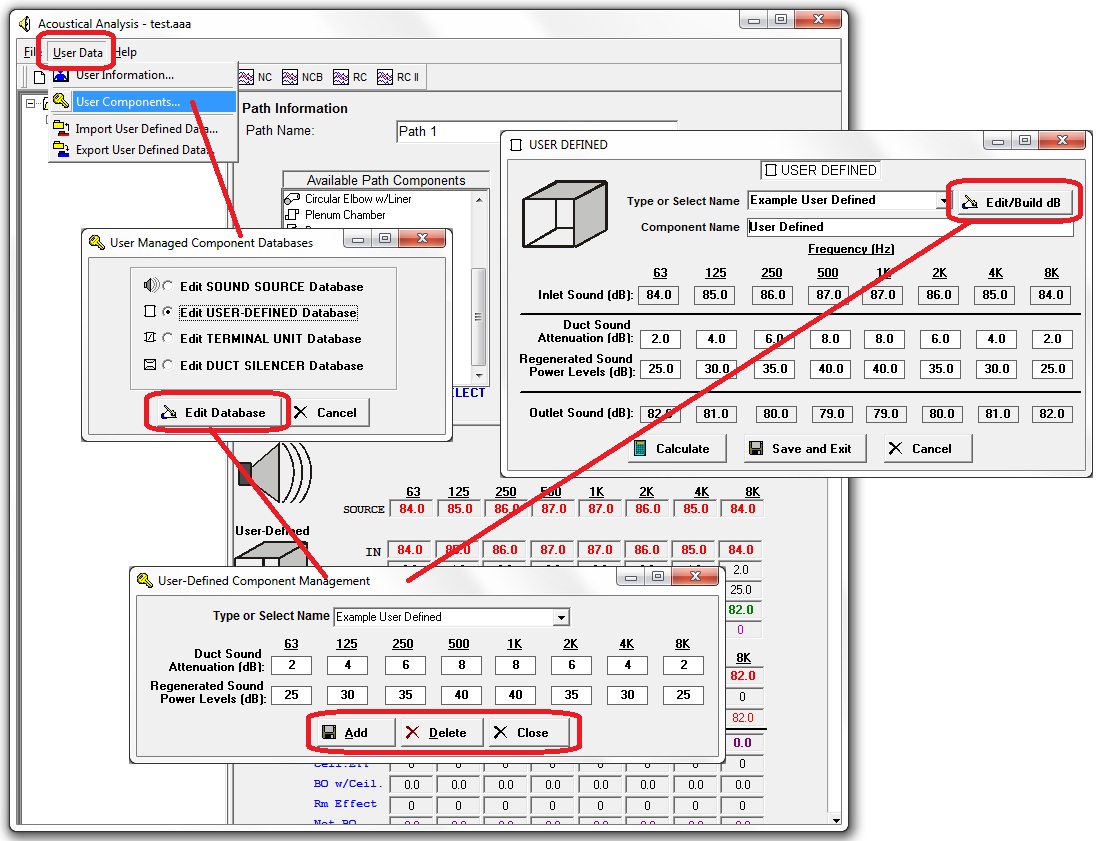Click the large loudspeaker source image
This screenshot has height=841, width=1097.
pos(274,471)
